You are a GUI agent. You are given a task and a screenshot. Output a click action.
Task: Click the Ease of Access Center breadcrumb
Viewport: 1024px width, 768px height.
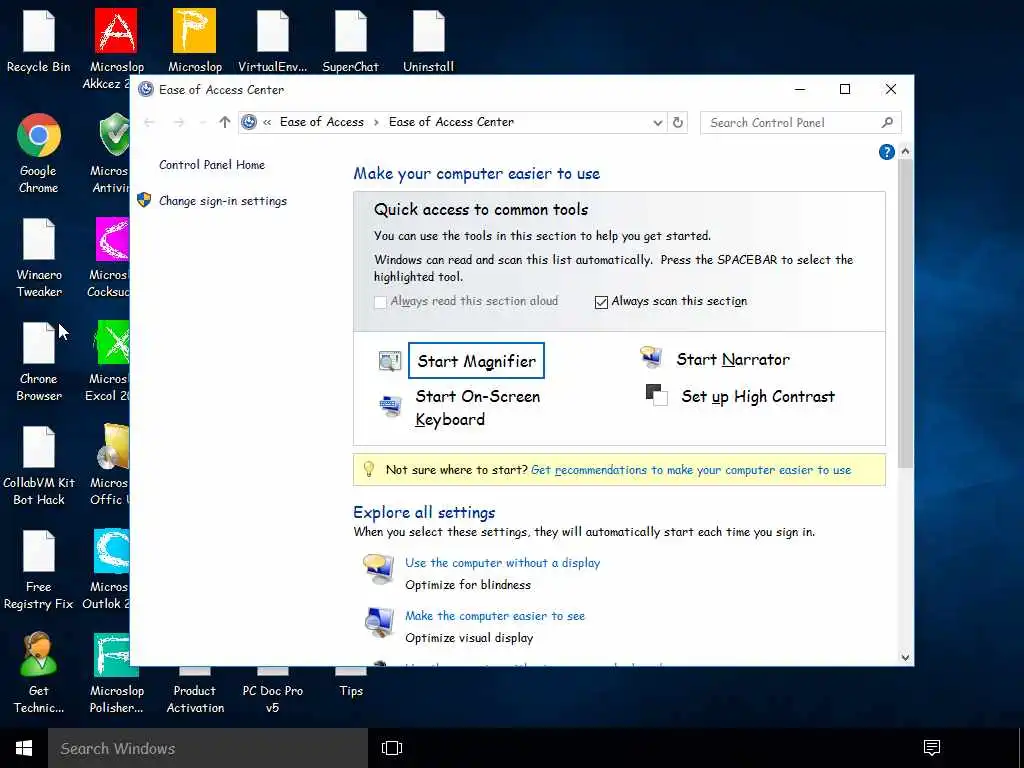pos(451,122)
